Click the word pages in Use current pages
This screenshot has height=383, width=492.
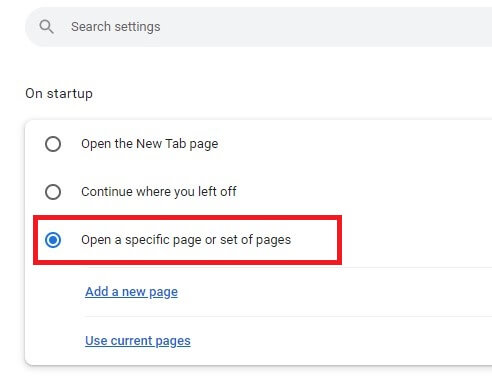click(x=173, y=341)
